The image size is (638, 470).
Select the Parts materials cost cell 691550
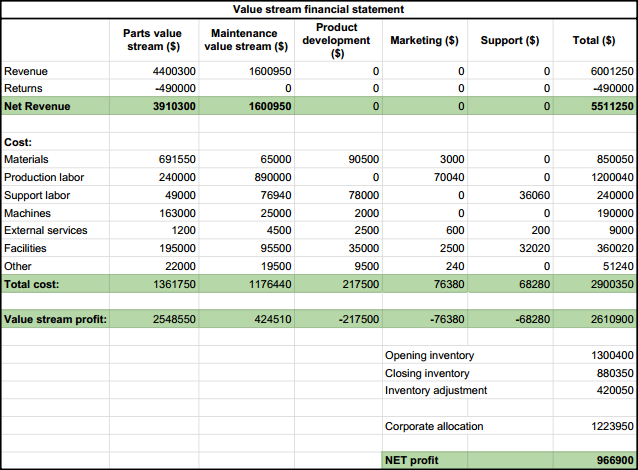pyautogui.click(x=175, y=159)
